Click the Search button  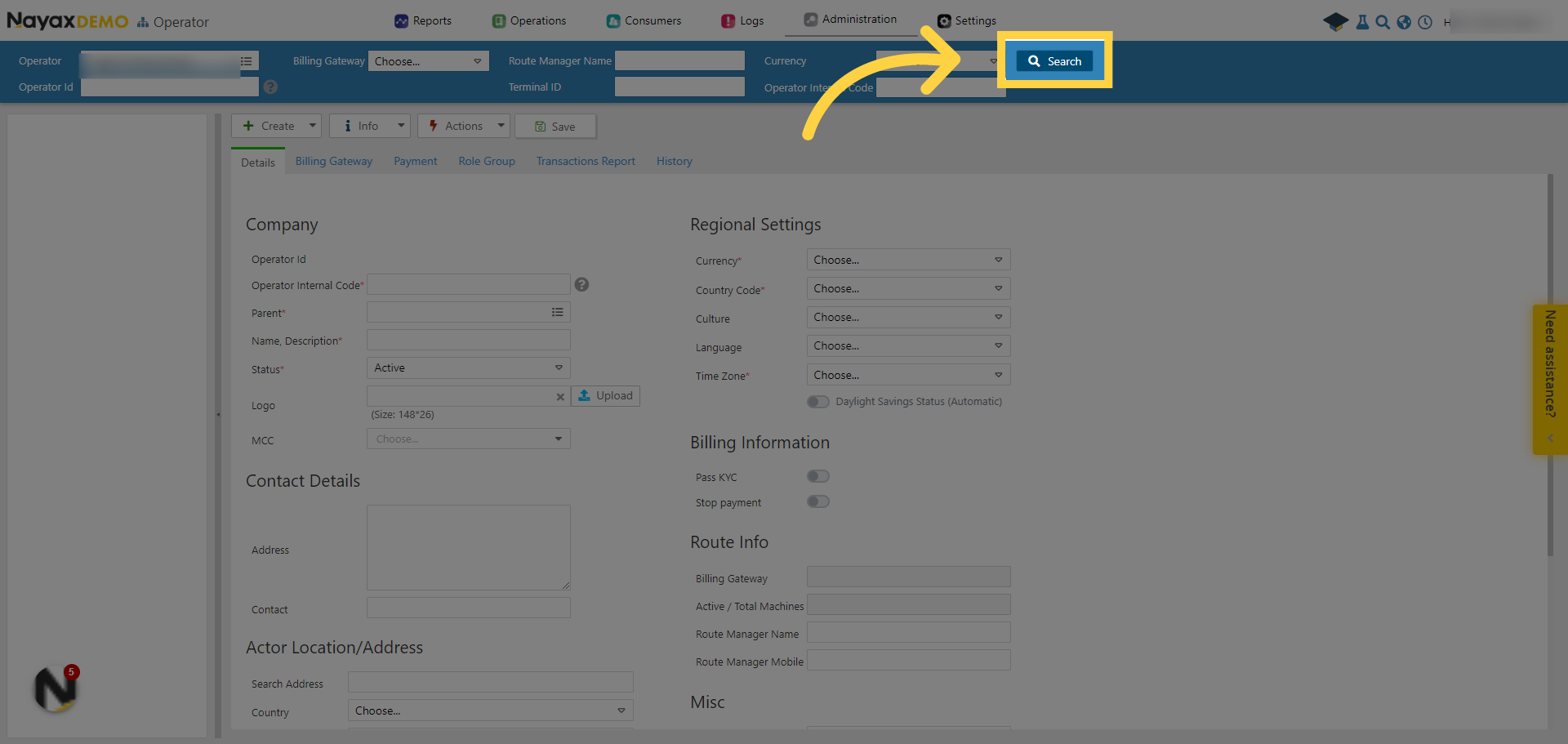tap(1054, 61)
